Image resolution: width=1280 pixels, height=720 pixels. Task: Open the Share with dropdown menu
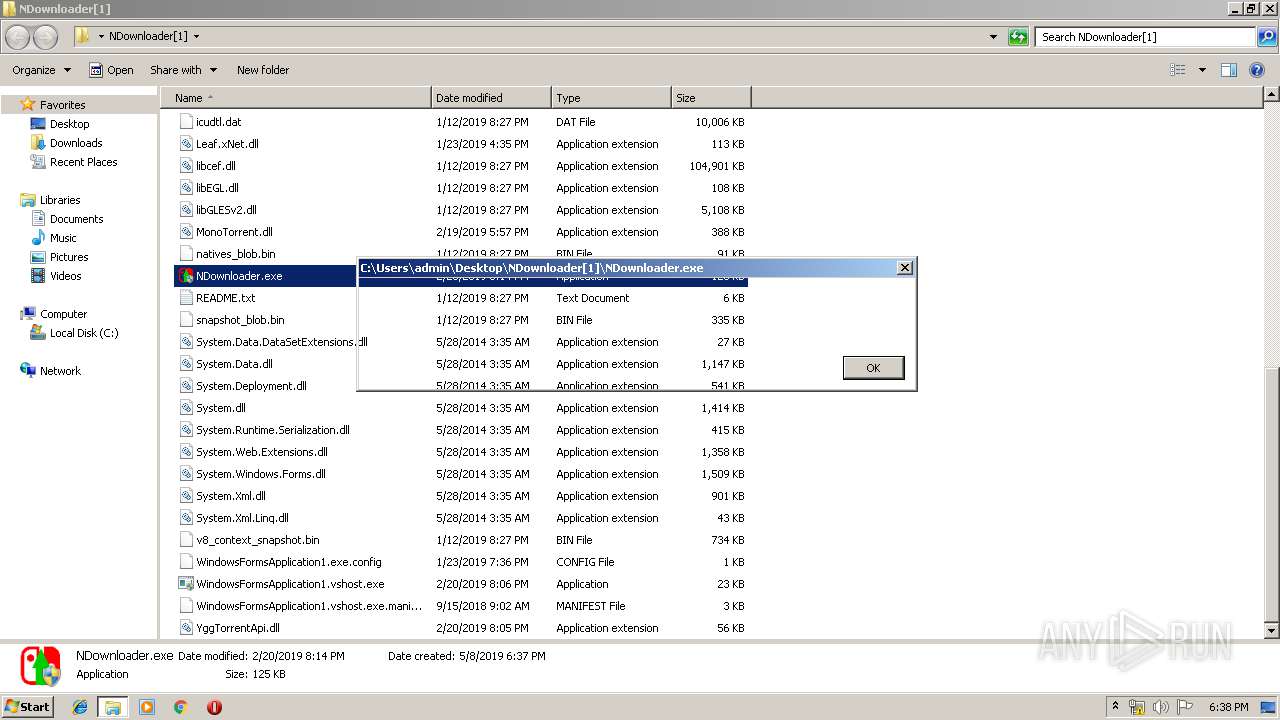coord(182,70)
